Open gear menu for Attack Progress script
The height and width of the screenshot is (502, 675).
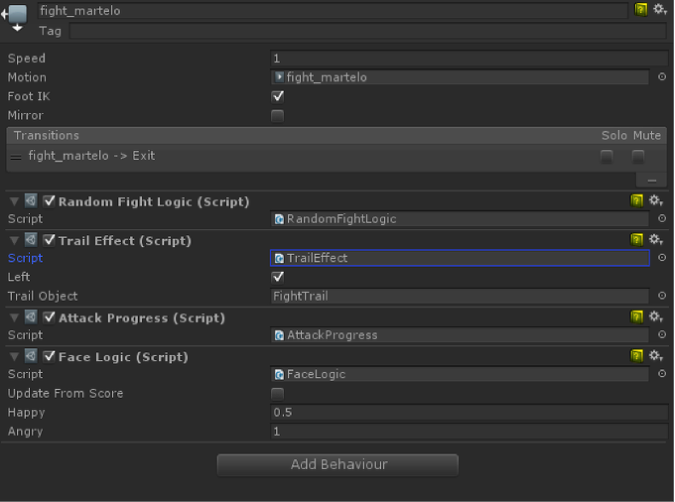coord(656,317)
